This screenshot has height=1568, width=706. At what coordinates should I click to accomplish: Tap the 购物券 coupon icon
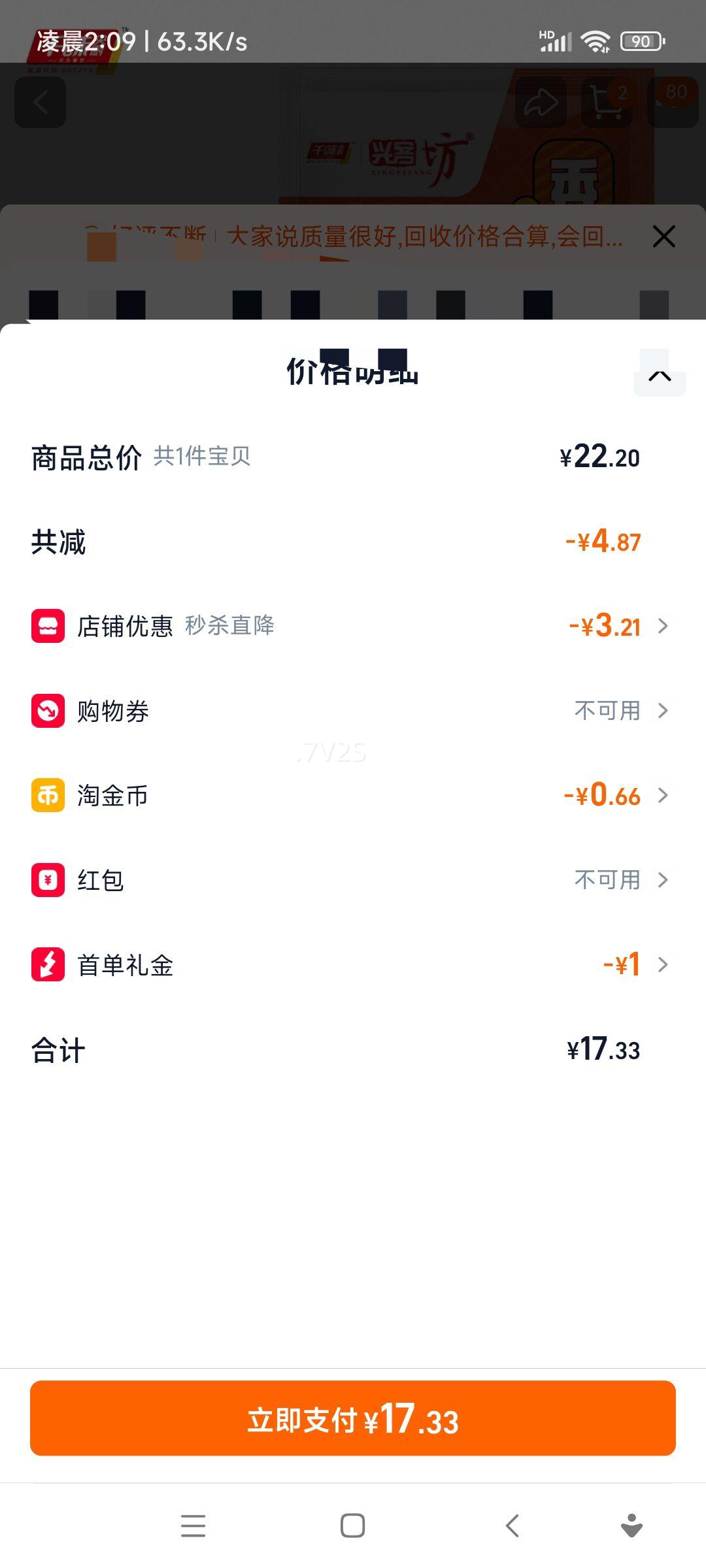48,710
